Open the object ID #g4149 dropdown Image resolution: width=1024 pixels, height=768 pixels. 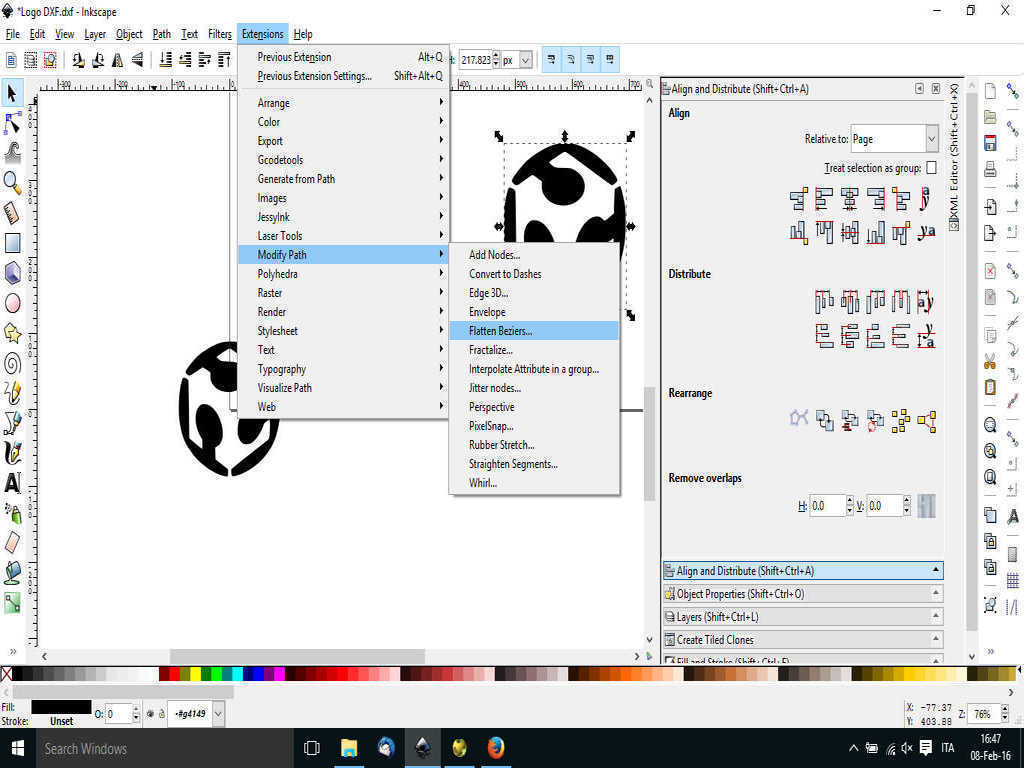pos(218,714)
